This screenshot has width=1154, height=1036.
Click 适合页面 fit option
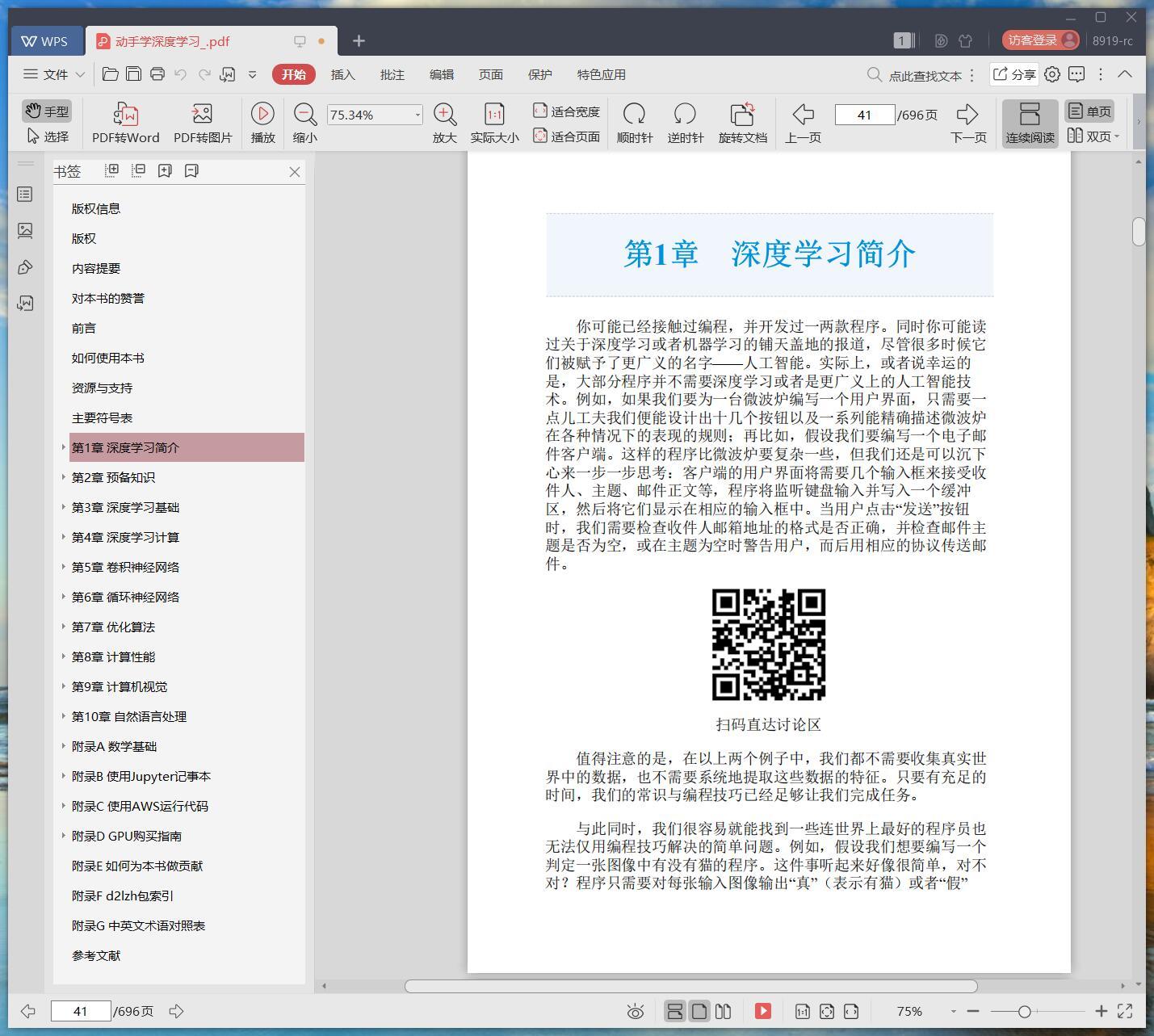point(566,136)
